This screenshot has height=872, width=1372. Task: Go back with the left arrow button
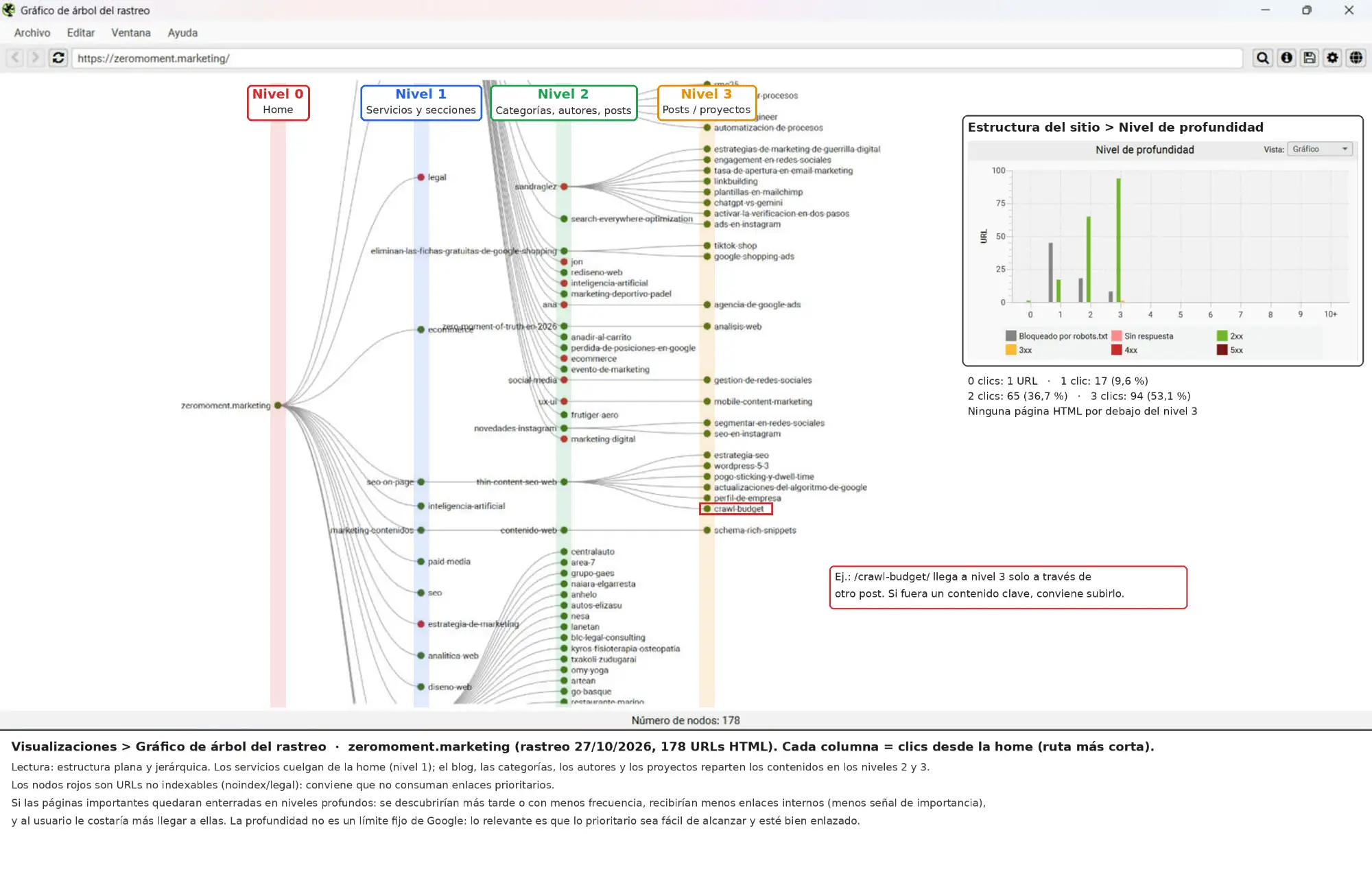tap(16, 58)
